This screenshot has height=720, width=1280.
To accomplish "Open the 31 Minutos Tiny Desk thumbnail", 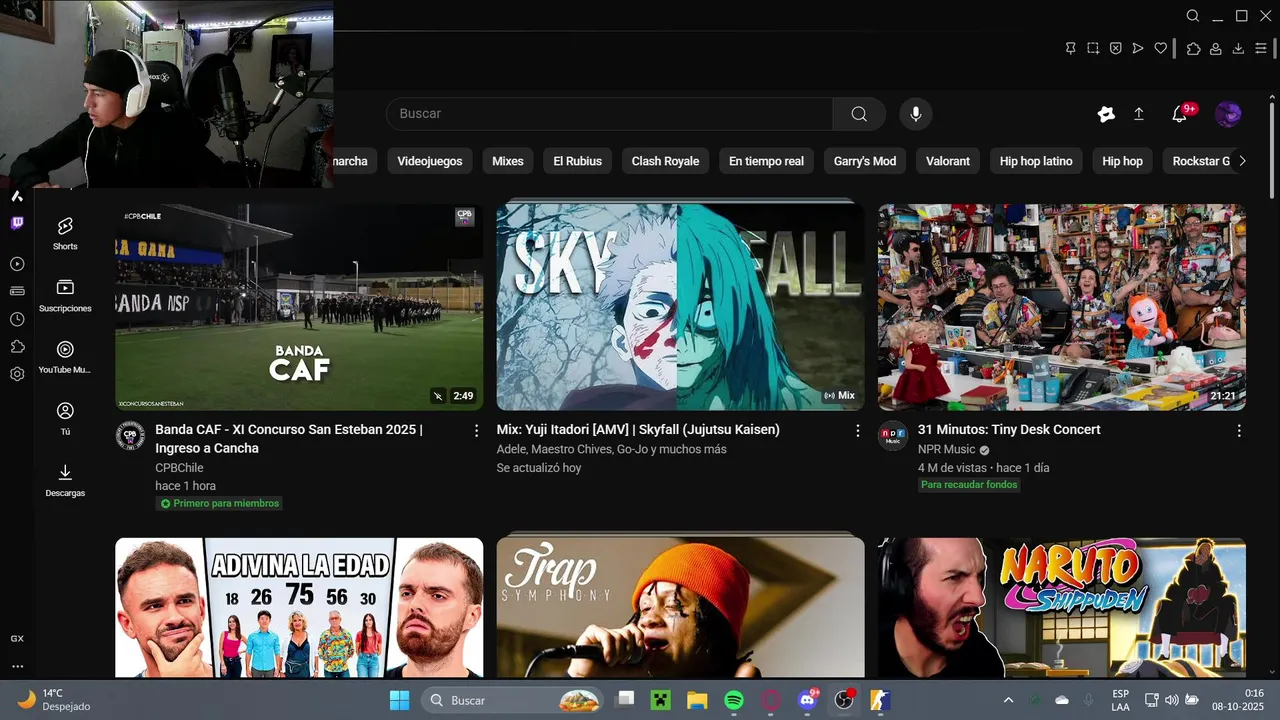I will pyautogui.click(x=1062, y=307).
